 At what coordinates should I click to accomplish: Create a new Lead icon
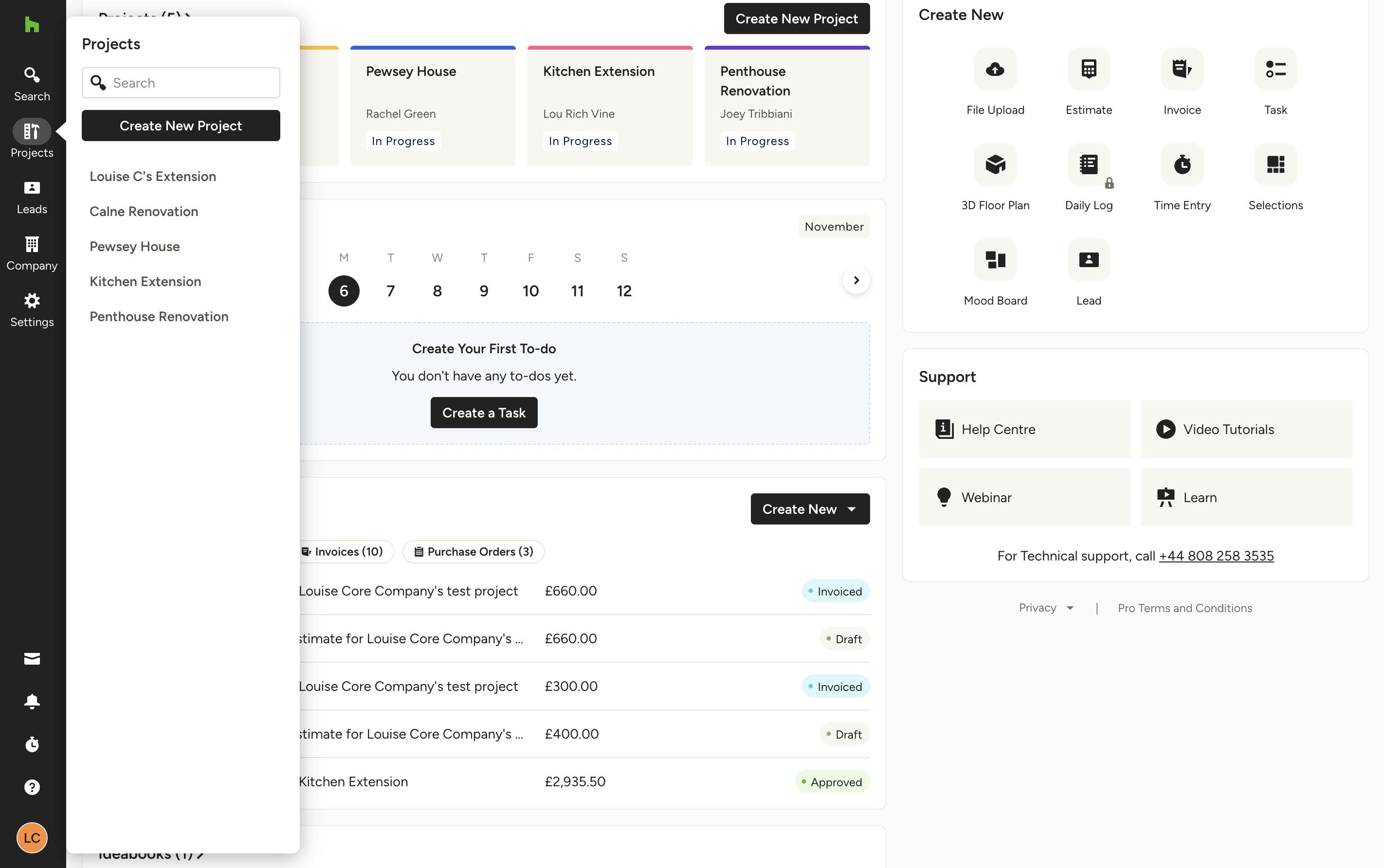(1089, 259)
